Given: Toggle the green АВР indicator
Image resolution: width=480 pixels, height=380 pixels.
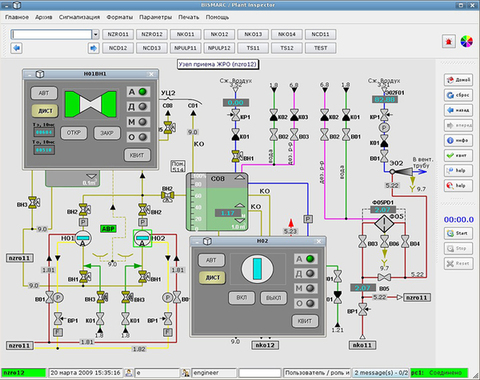Looking at the screenshot, I should (x=108, y=229).
